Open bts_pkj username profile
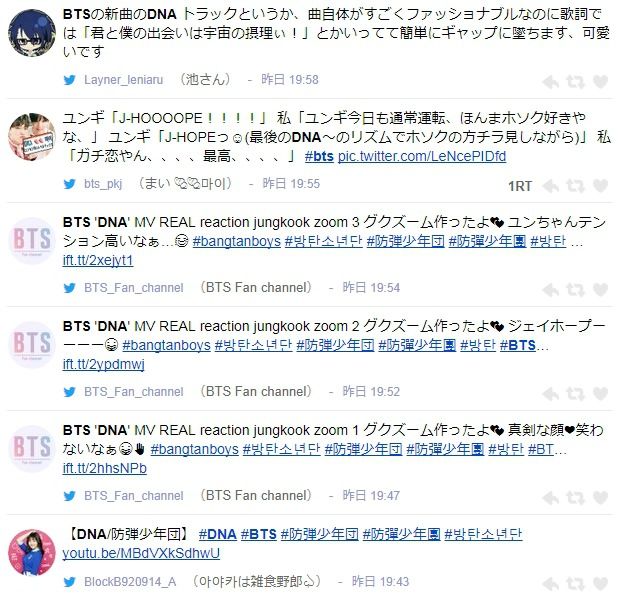This screenshot has width=621, height=594. 103,184
